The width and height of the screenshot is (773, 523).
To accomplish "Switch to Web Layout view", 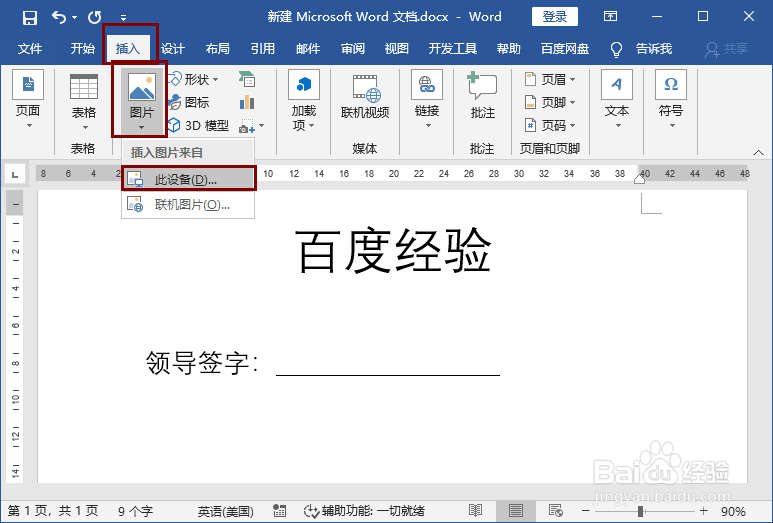I will pos(556,511).
